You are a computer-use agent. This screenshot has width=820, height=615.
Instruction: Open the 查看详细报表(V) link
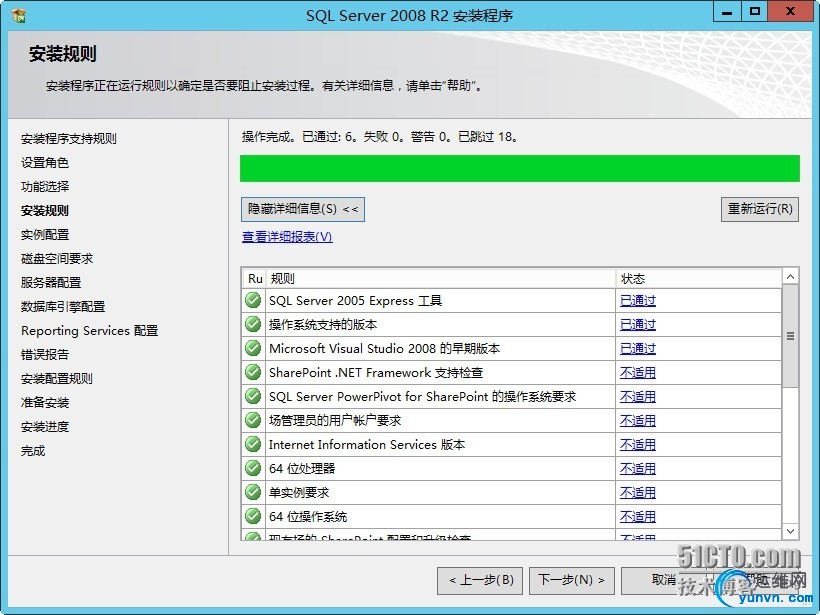(287, 237)
